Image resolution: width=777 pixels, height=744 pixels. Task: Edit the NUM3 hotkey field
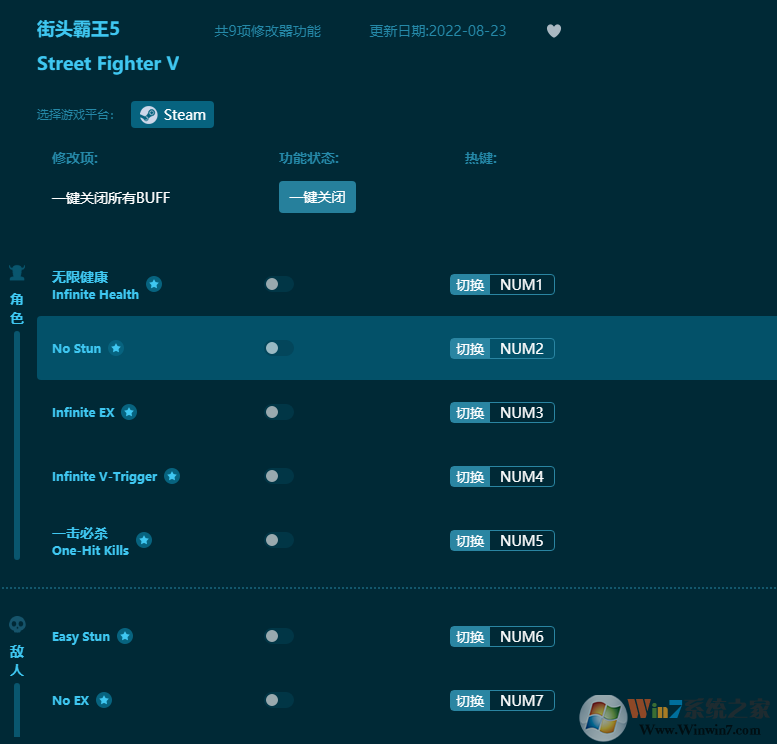tap(522, 412)
